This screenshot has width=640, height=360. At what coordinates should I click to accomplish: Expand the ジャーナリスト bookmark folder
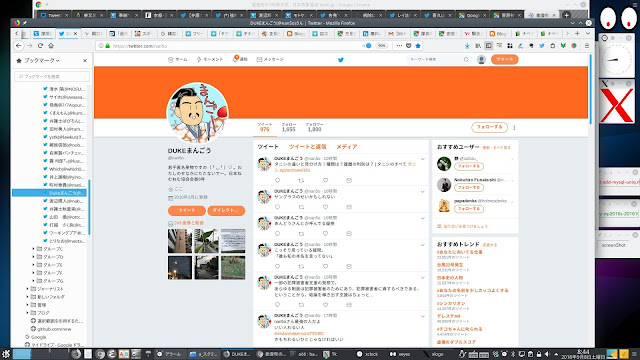(x=28, y=289)
